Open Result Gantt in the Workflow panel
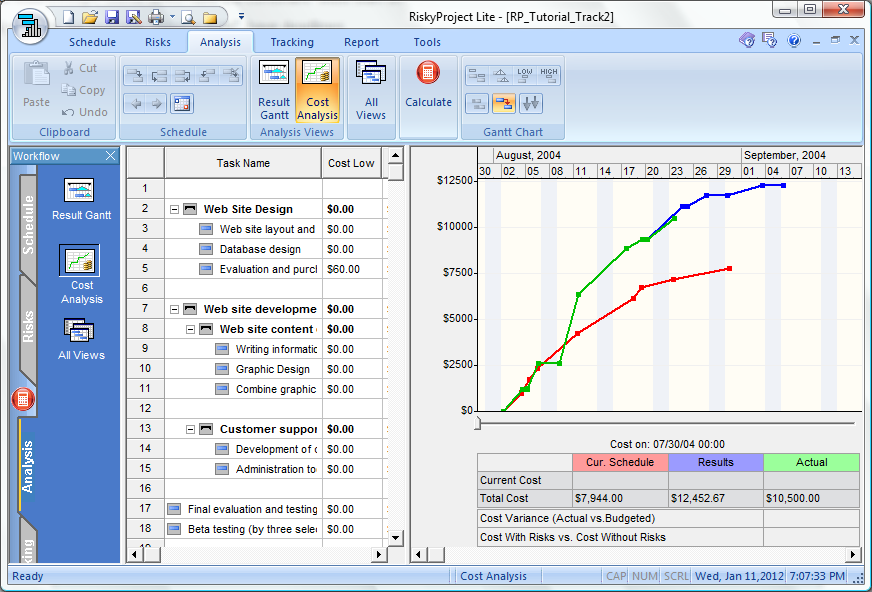Viewport: 872px width, 592px height. 81,199
